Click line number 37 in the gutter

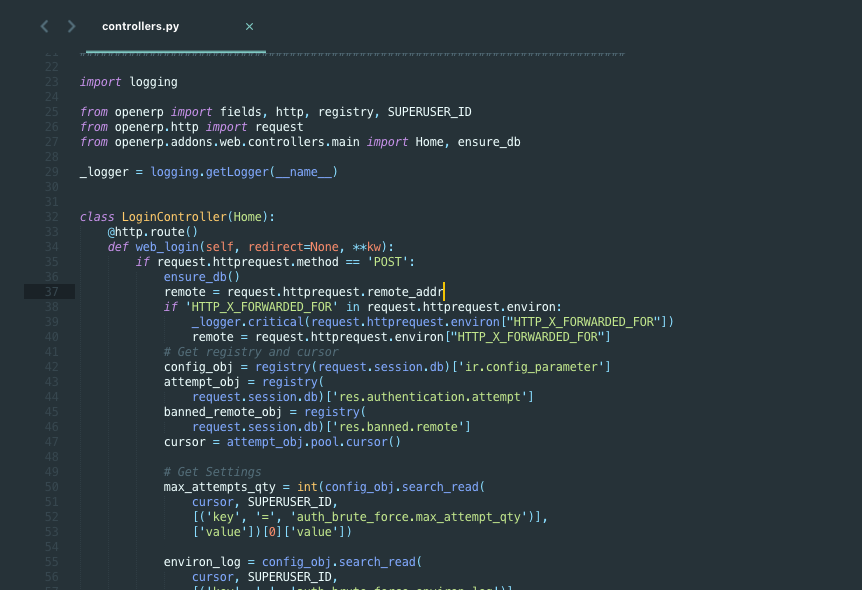tap(51, 291)
